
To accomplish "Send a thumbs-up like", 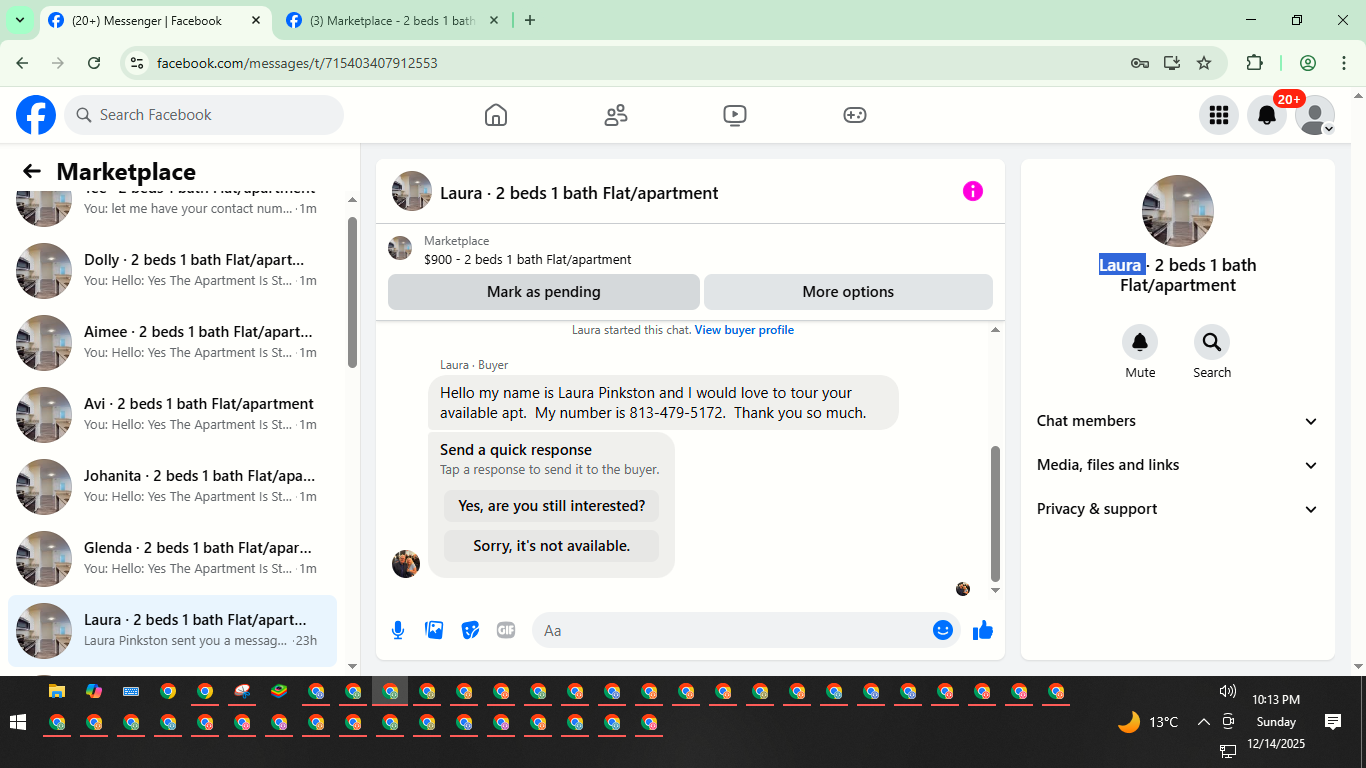I will point(983,630).
